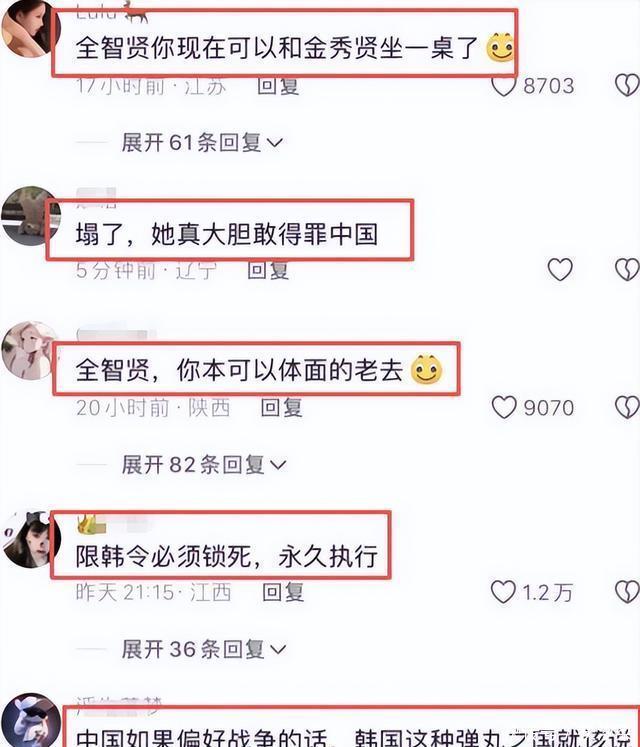Dislike the 限韩令必须锁死 comment
Screen dimensions: 640x747
coord(628,592)
